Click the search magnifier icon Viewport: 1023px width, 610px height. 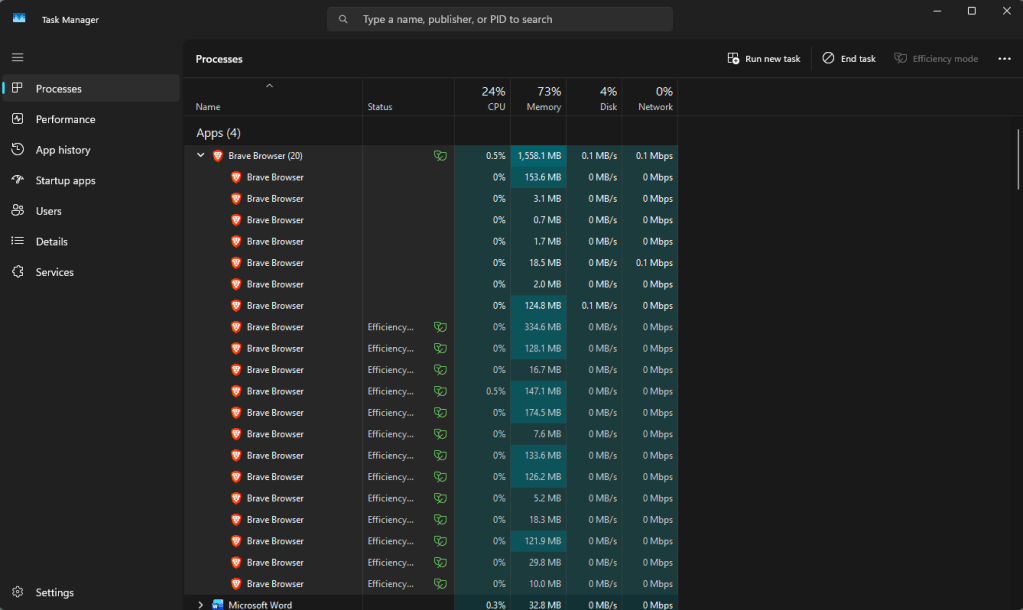tap(343, 19)
